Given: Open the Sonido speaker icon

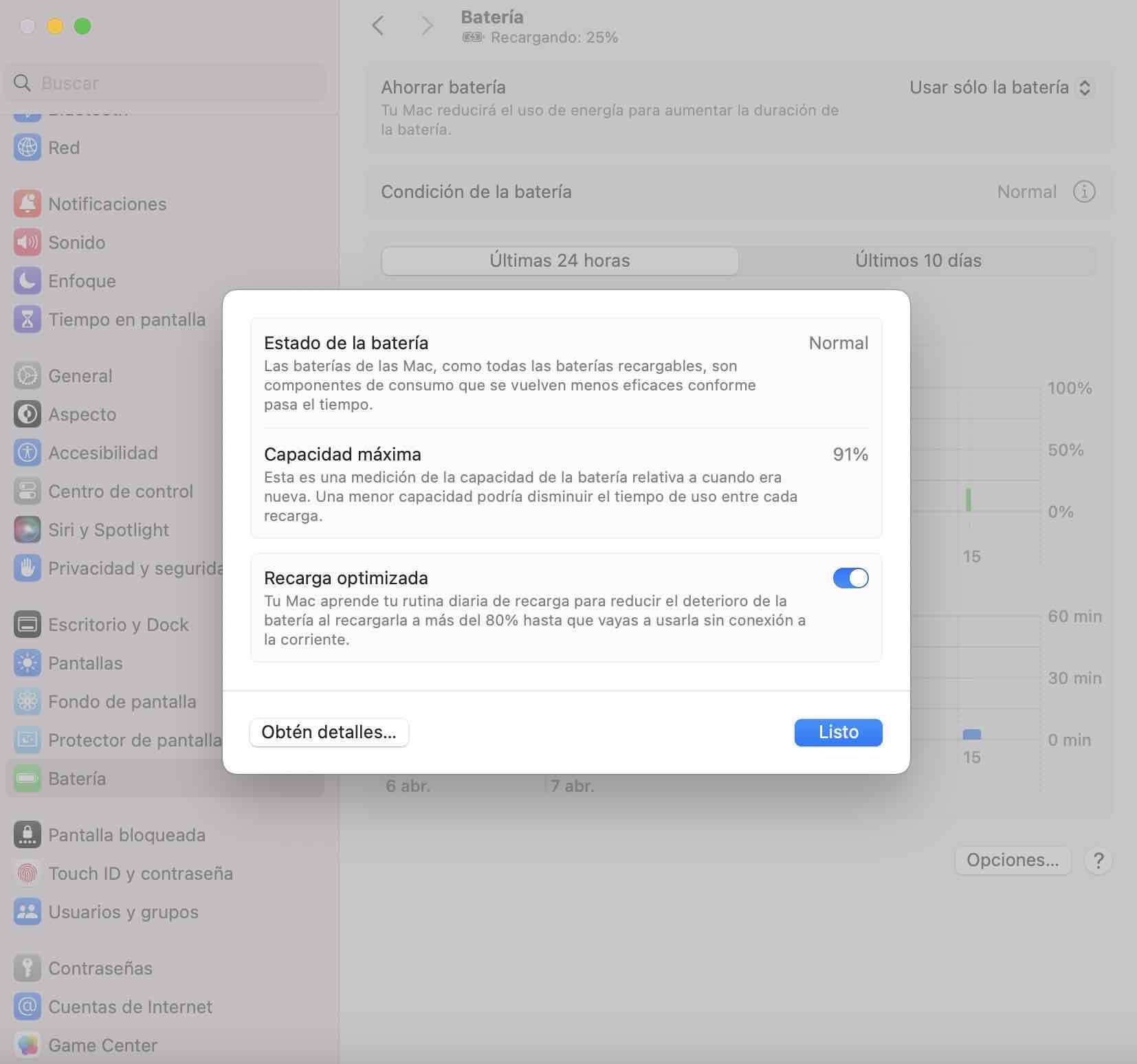Looking at the screenshot, I should pyautogui.click(x=27, y=243).
